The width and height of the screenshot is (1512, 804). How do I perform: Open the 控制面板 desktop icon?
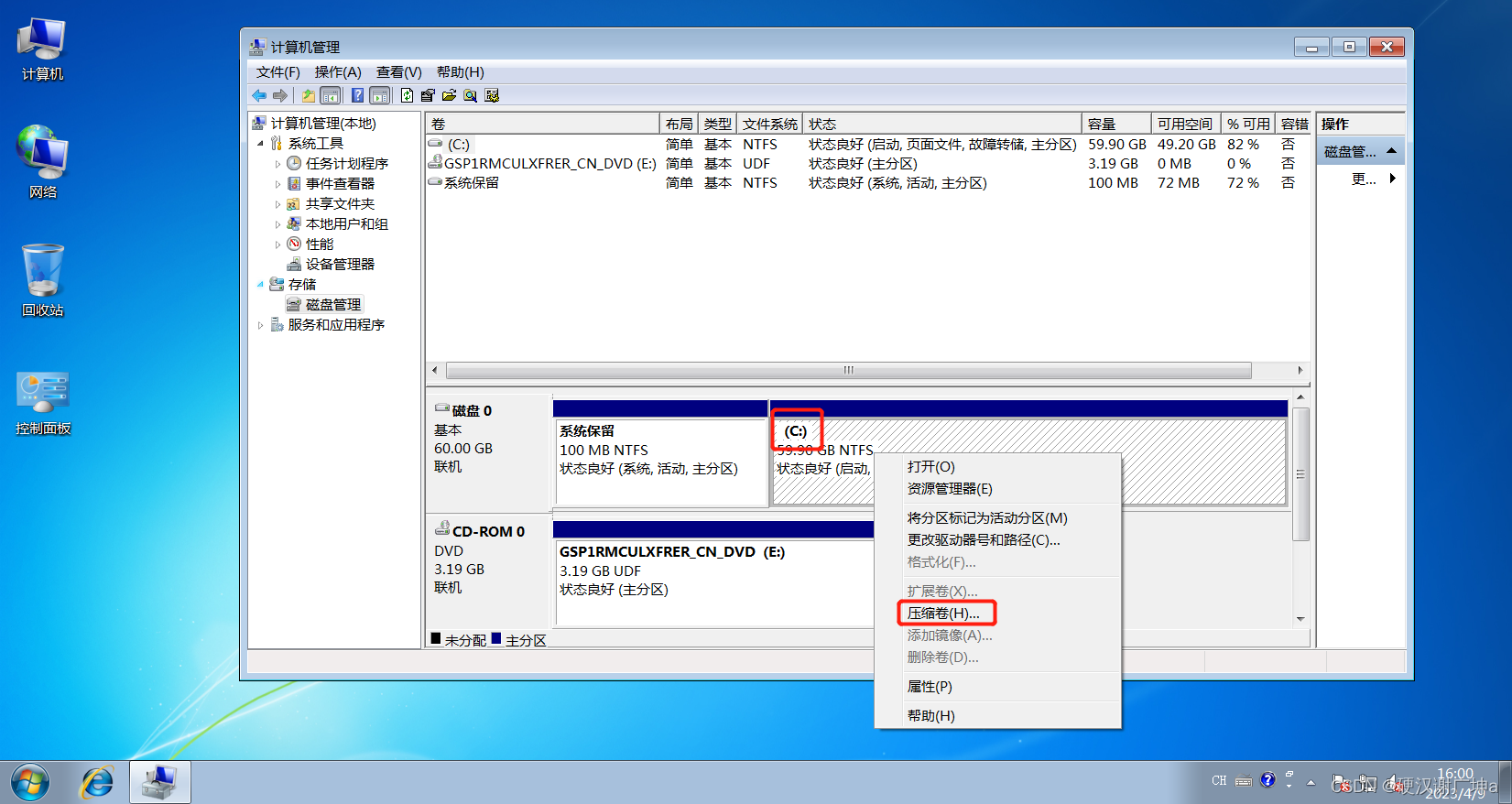(42, 403)
